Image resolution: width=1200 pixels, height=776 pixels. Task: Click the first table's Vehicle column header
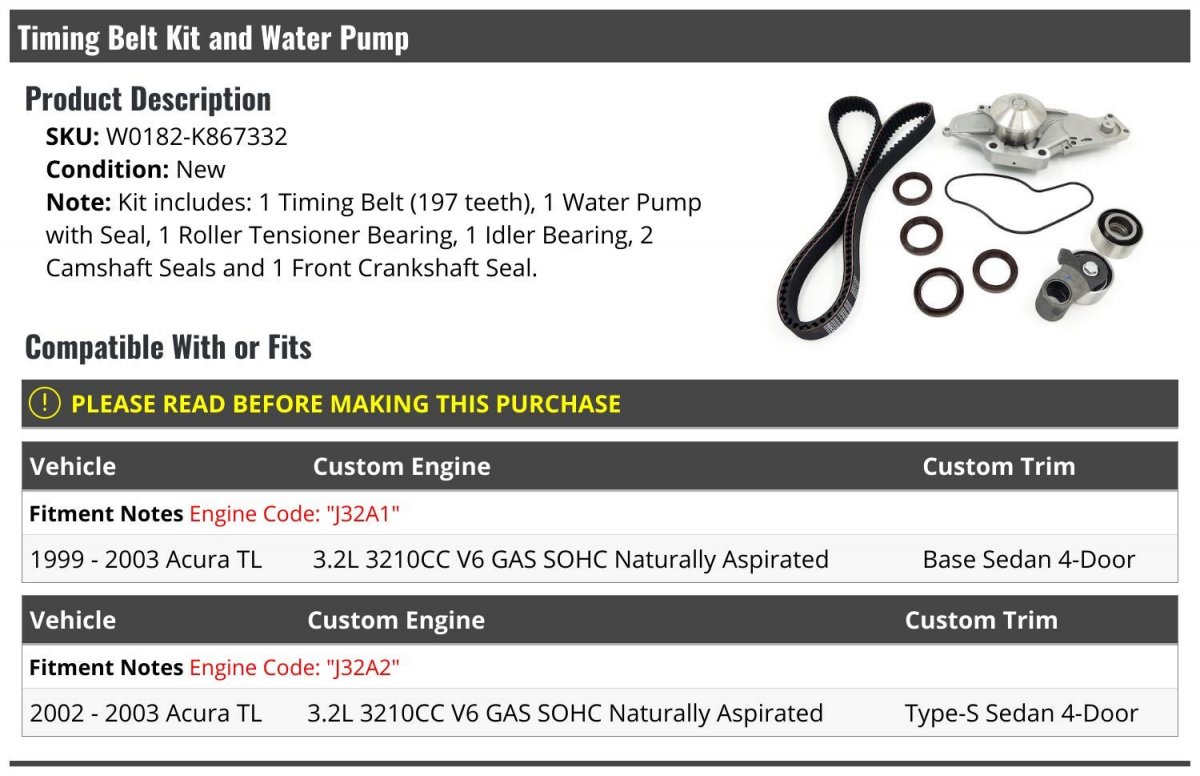click(73, 467)
